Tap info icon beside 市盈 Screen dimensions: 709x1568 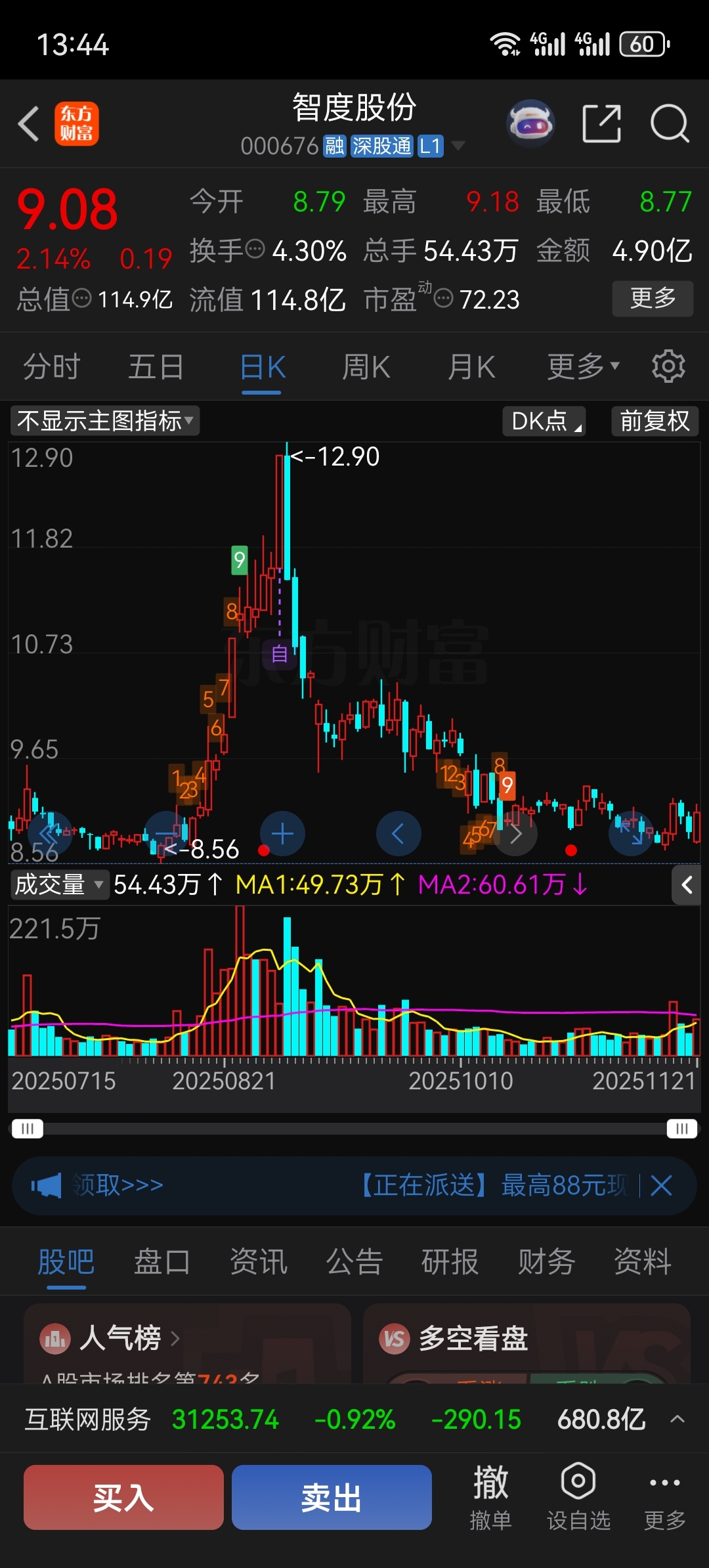point(444,299)
